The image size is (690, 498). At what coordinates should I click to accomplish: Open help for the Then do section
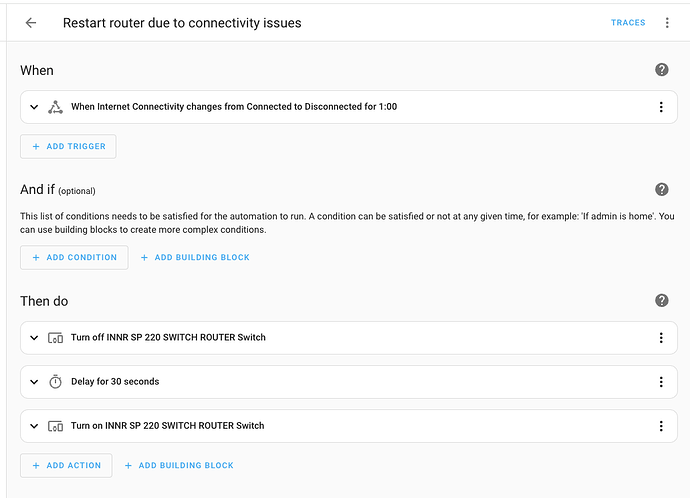point(661,300)
